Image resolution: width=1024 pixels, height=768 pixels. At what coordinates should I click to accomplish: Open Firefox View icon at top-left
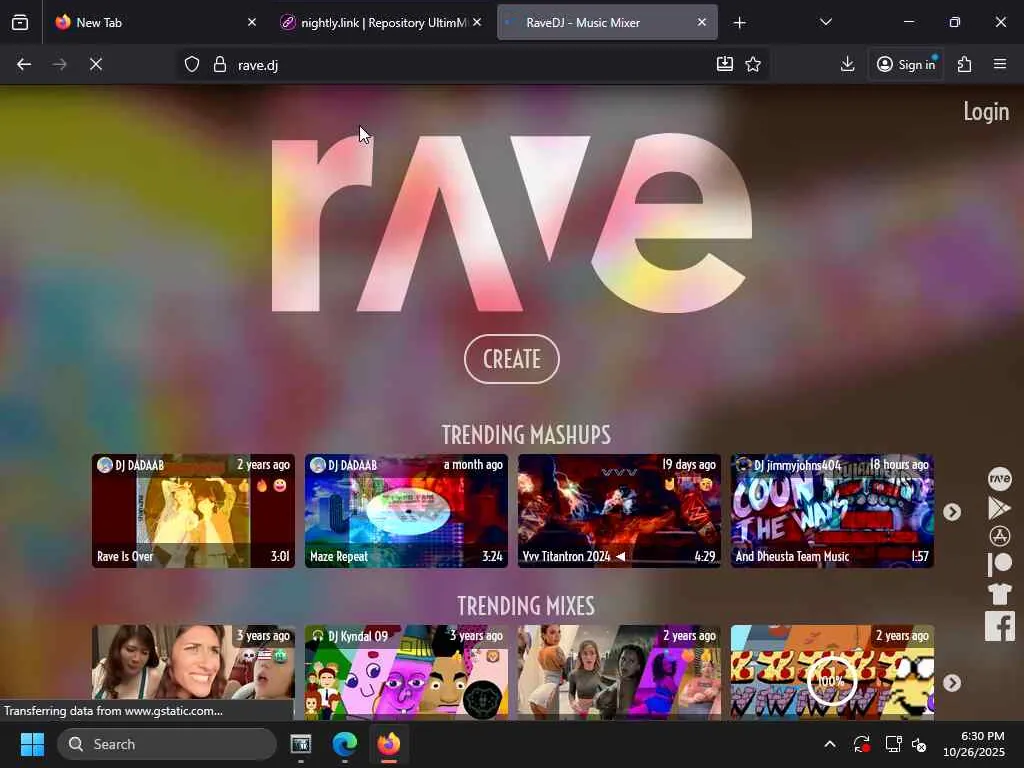pyautogui.click(x=20, y=23)
